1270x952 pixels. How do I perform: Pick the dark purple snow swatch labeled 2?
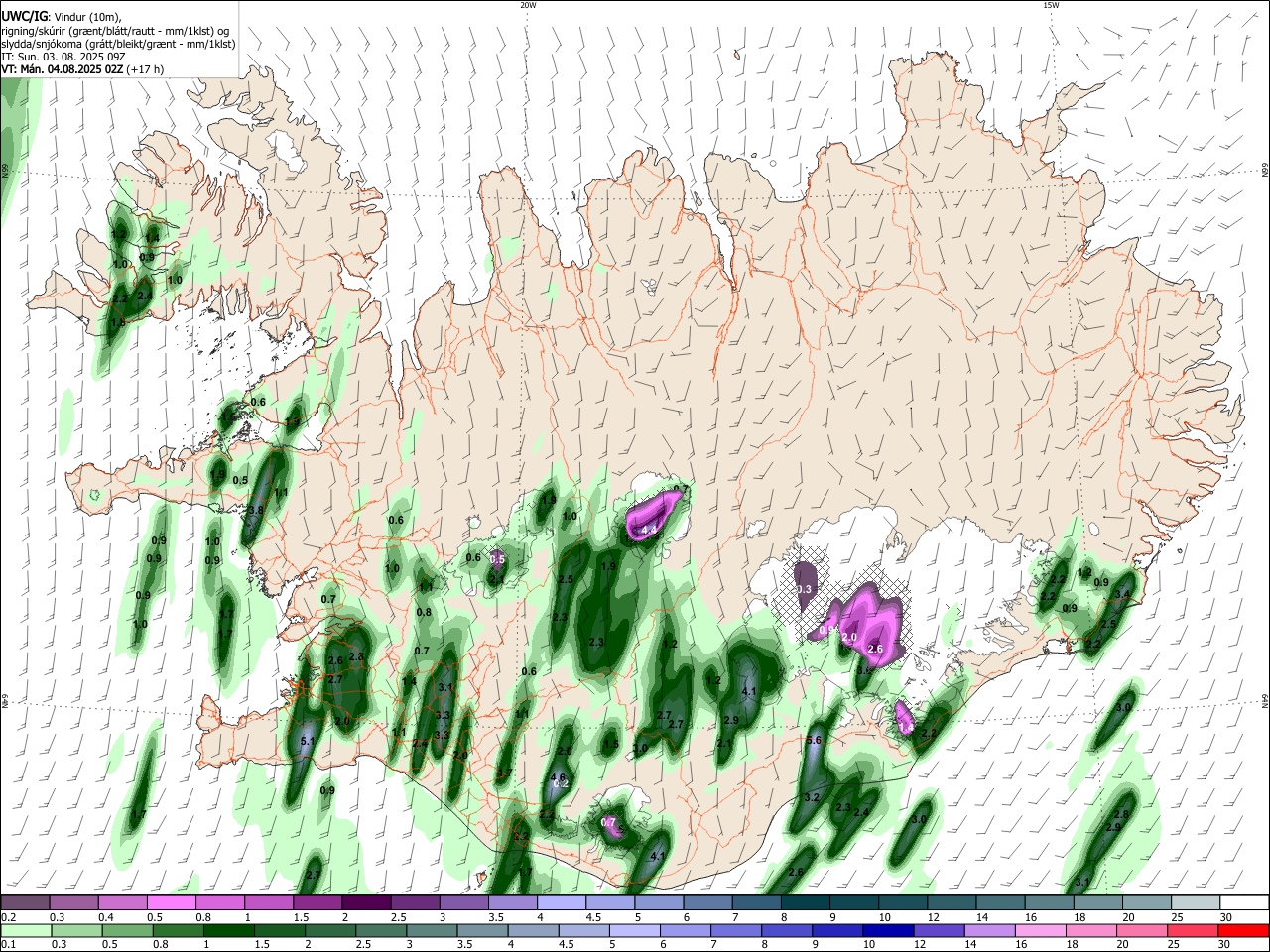[x=366, y=902]
